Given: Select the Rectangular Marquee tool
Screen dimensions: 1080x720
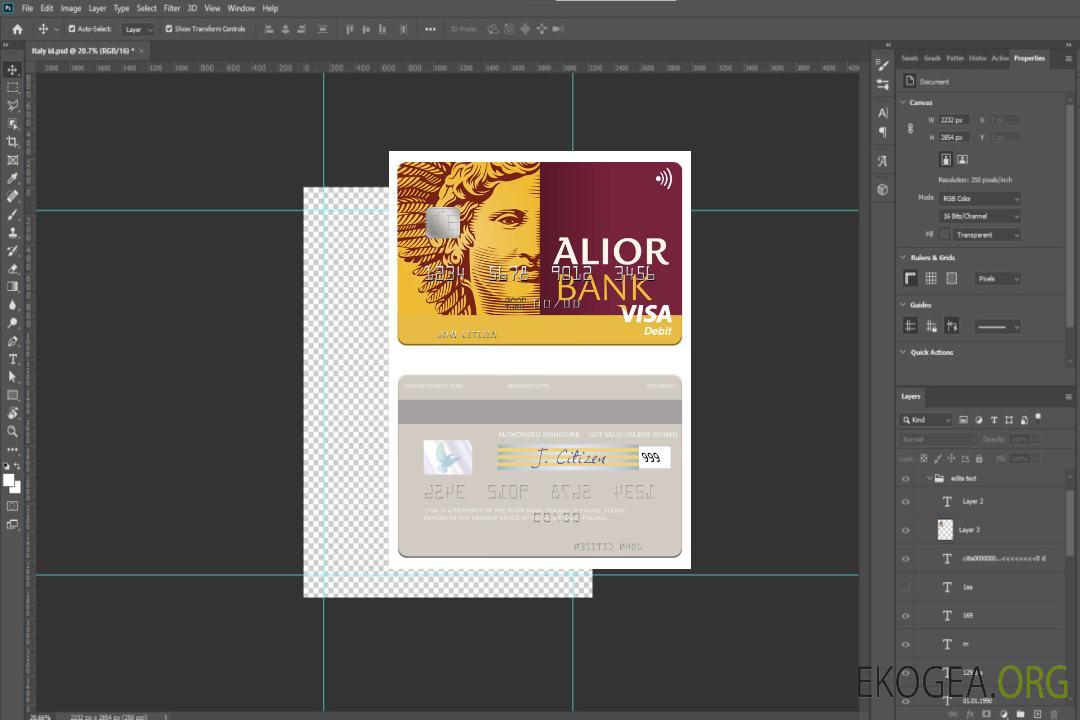Looking at the screenshot, I should click(12, 88).
